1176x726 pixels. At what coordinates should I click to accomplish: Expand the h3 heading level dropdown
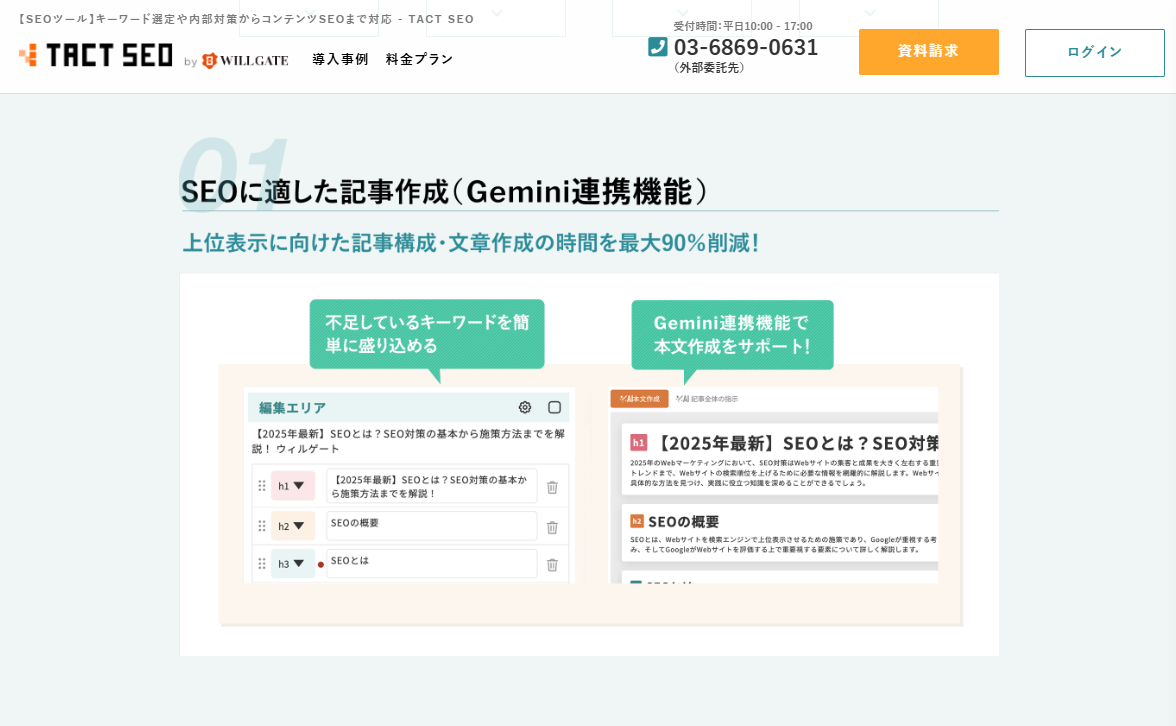292,564
